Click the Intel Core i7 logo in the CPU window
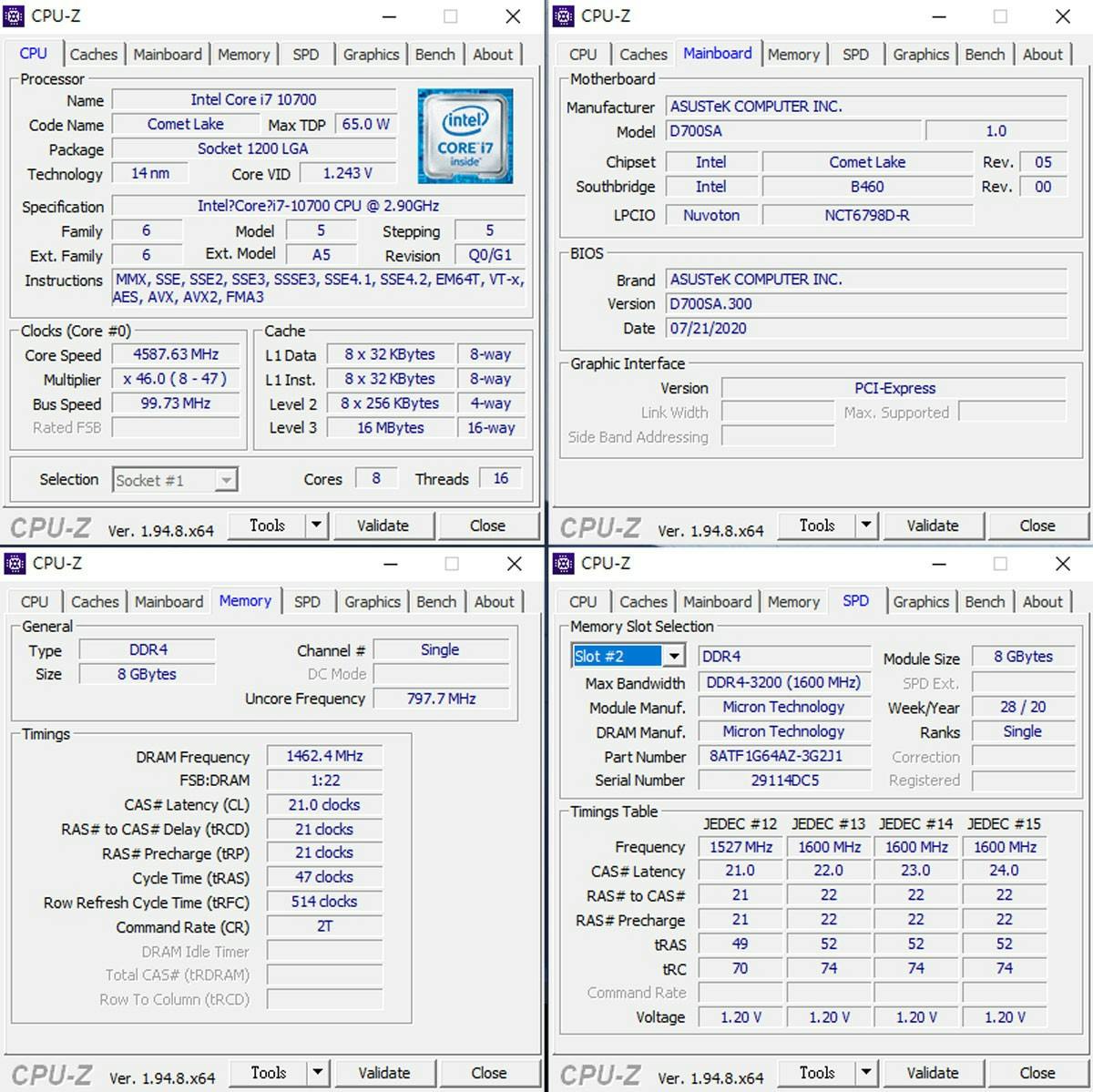 [465, 136]
